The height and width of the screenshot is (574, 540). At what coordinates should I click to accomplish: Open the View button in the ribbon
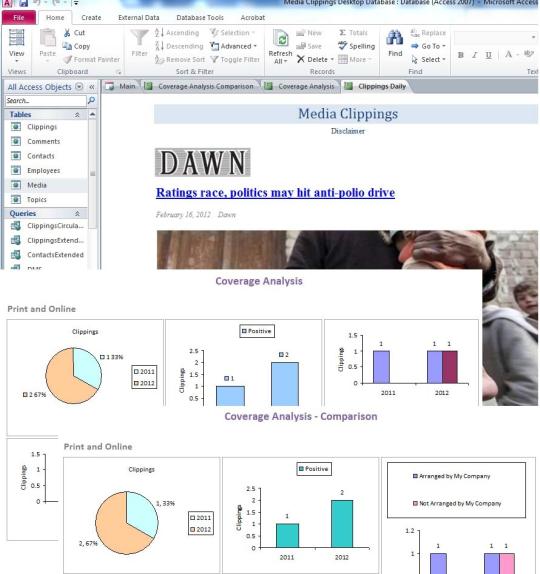pyautogui.click(x=16, y=46)
